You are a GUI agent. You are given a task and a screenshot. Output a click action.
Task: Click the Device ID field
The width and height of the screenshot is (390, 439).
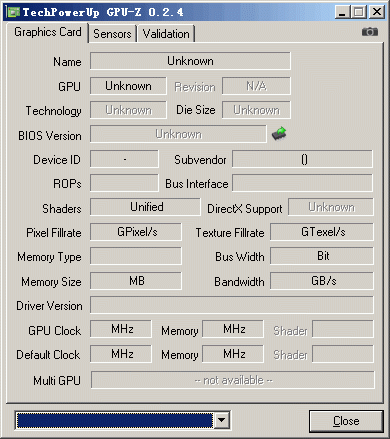click(x=124, y=159)
